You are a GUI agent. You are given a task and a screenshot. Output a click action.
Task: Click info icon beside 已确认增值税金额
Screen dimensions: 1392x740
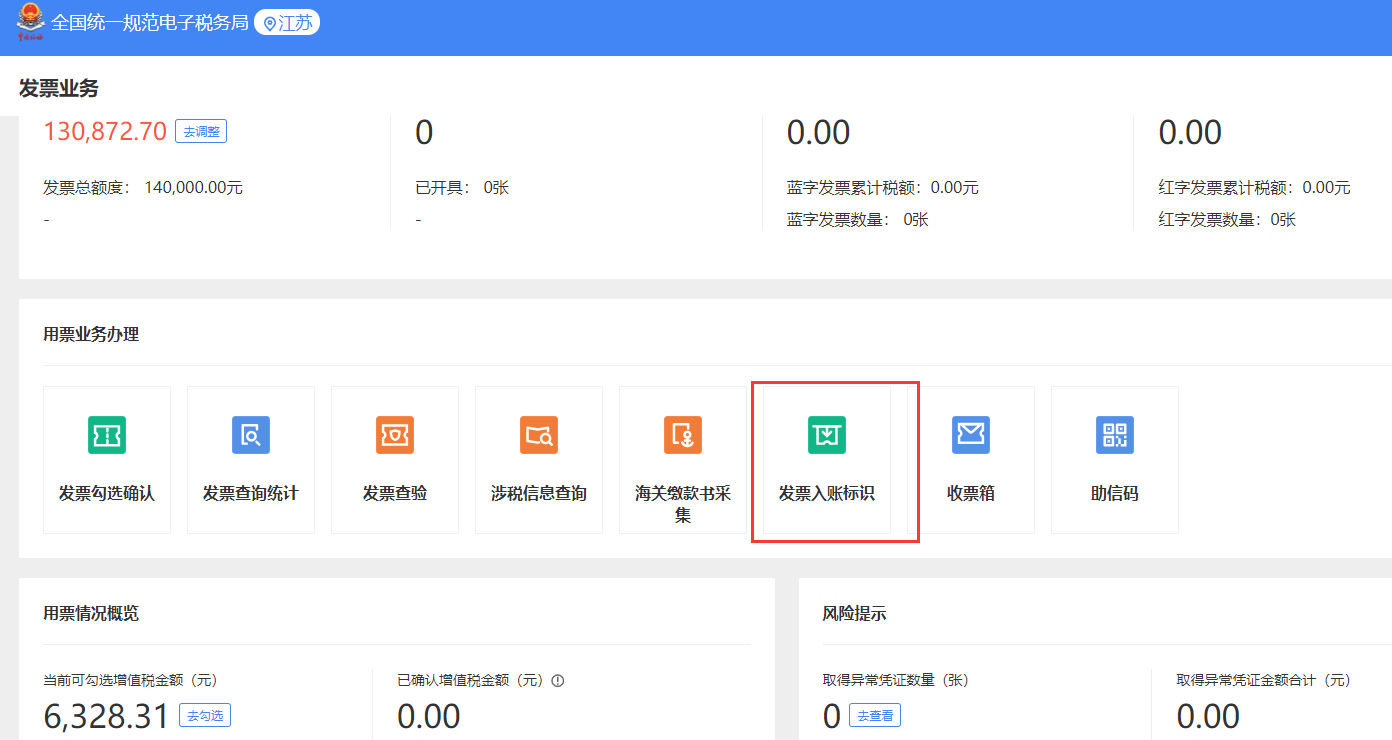click(x=558, y=681)
